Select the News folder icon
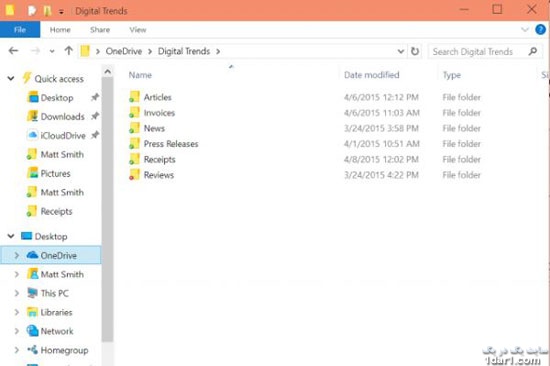Screen dimensions: 550x366 pos(134,128)
